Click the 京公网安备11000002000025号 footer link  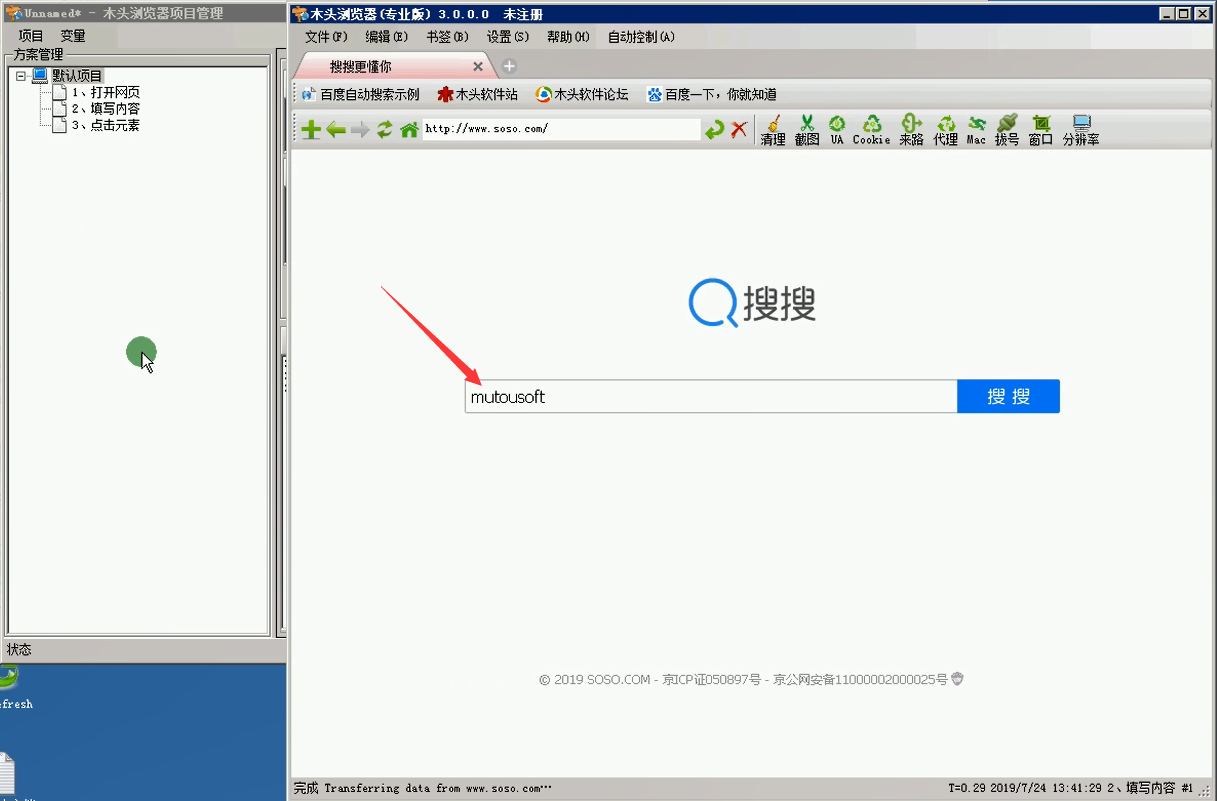pyautogui.click(x=860, y=680)
